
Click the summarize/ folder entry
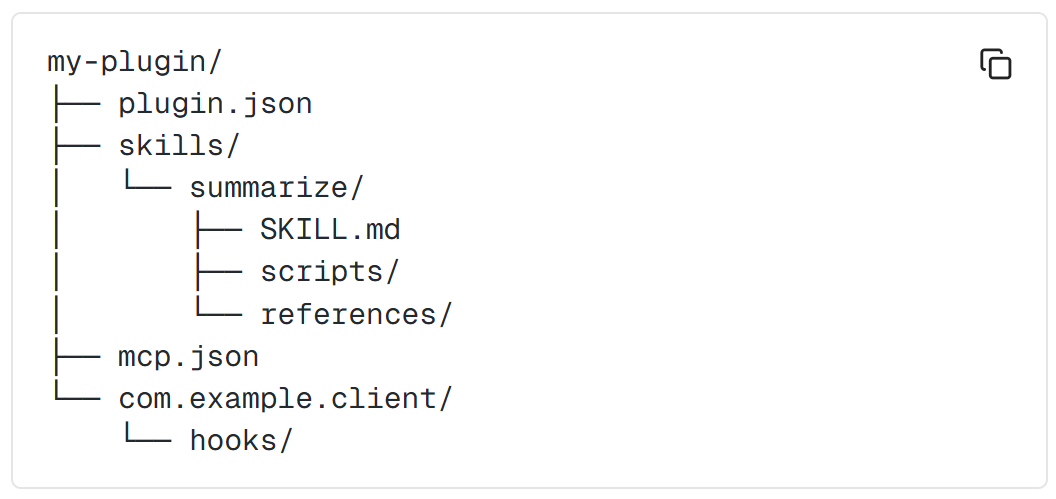click(x=276, y=189)
